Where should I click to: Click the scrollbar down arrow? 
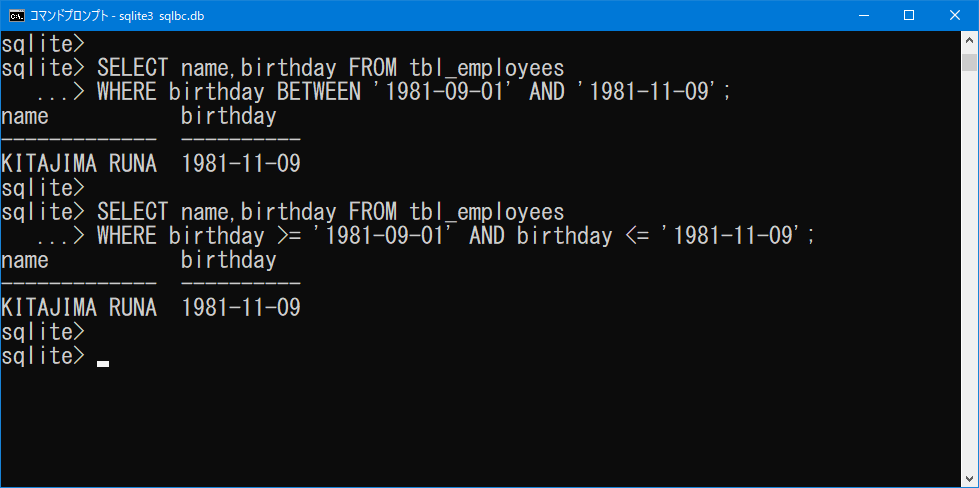tap(969, 477)
